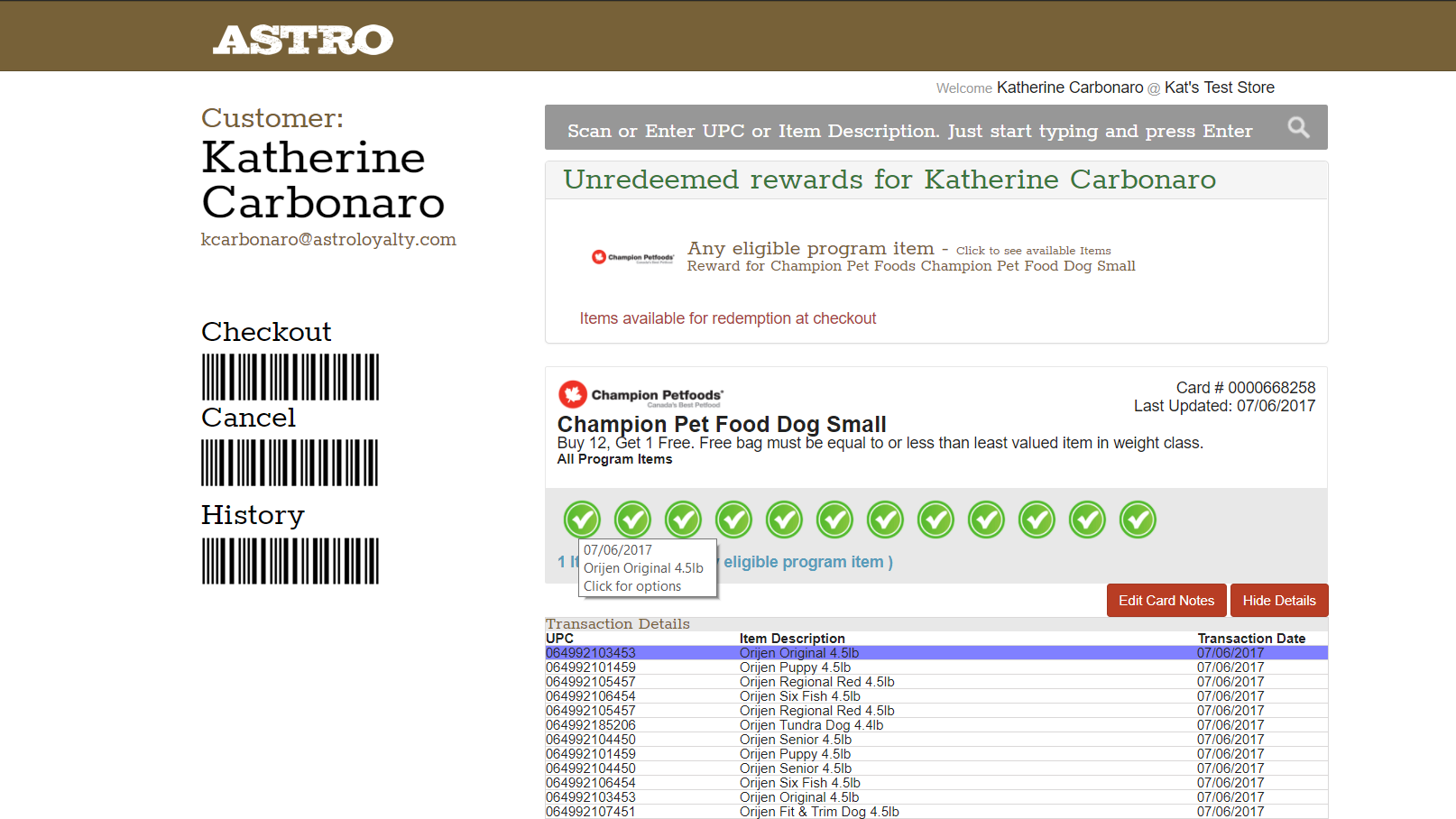
Task: Select the Checkout barcode
Action: pos(290,377)
